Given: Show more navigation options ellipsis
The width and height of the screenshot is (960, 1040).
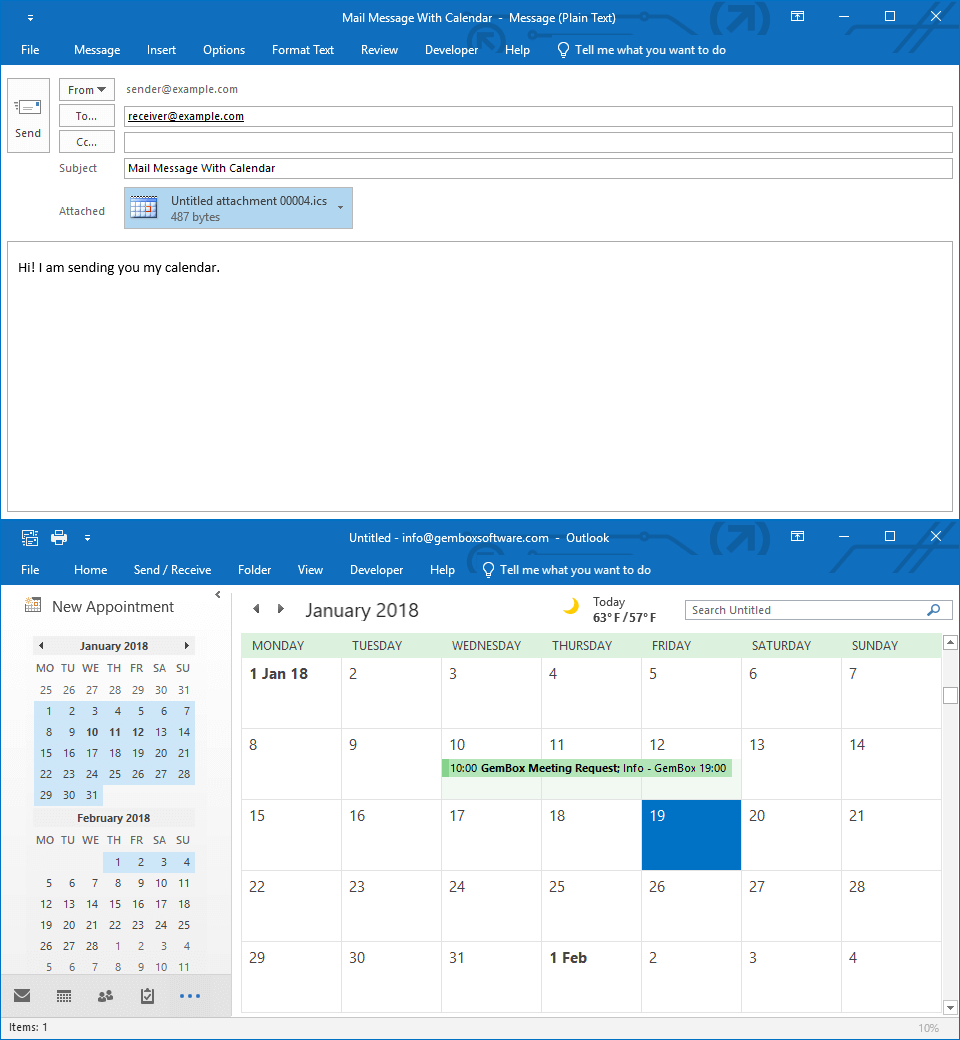Looking at the screenshot, I should [190, 996].
